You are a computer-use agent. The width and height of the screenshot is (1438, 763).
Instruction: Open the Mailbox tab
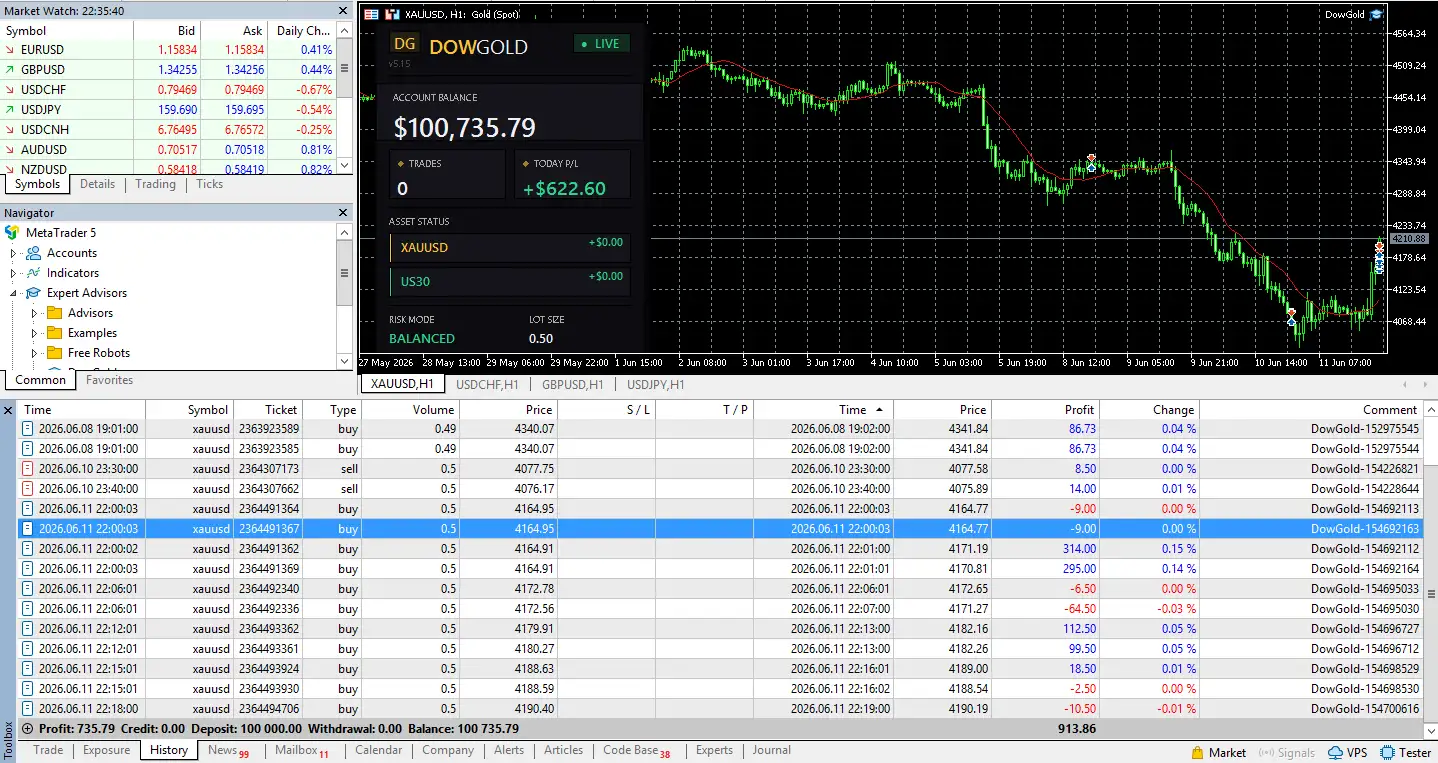(301, 750)
